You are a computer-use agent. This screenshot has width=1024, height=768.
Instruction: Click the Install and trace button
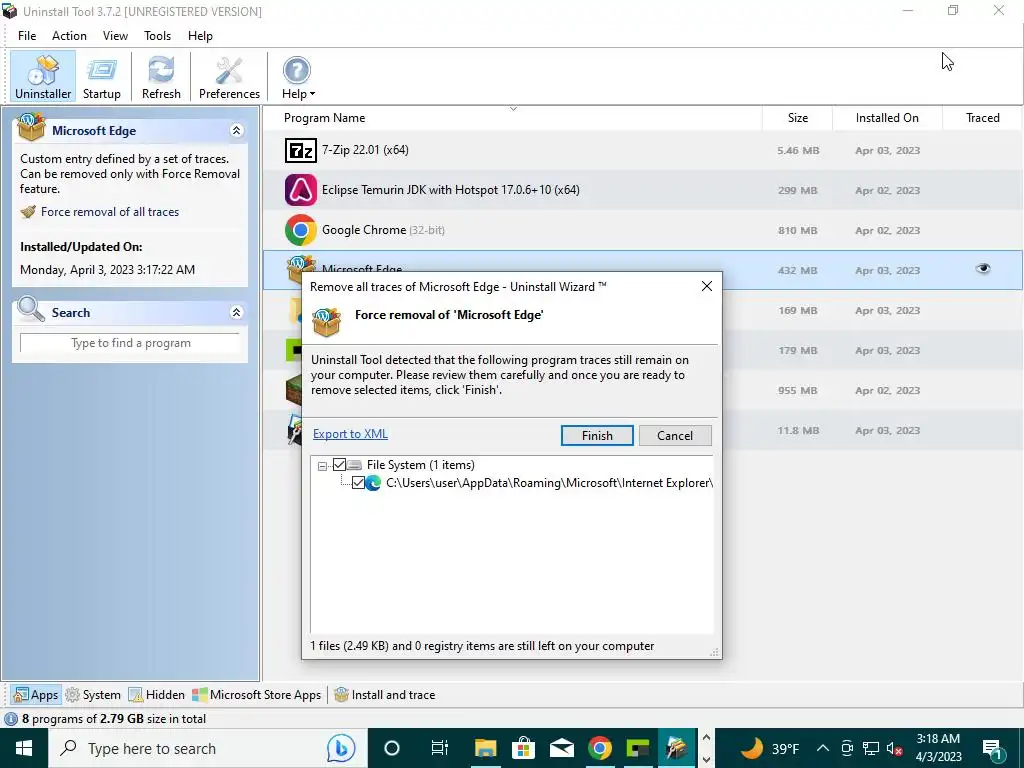385,695
